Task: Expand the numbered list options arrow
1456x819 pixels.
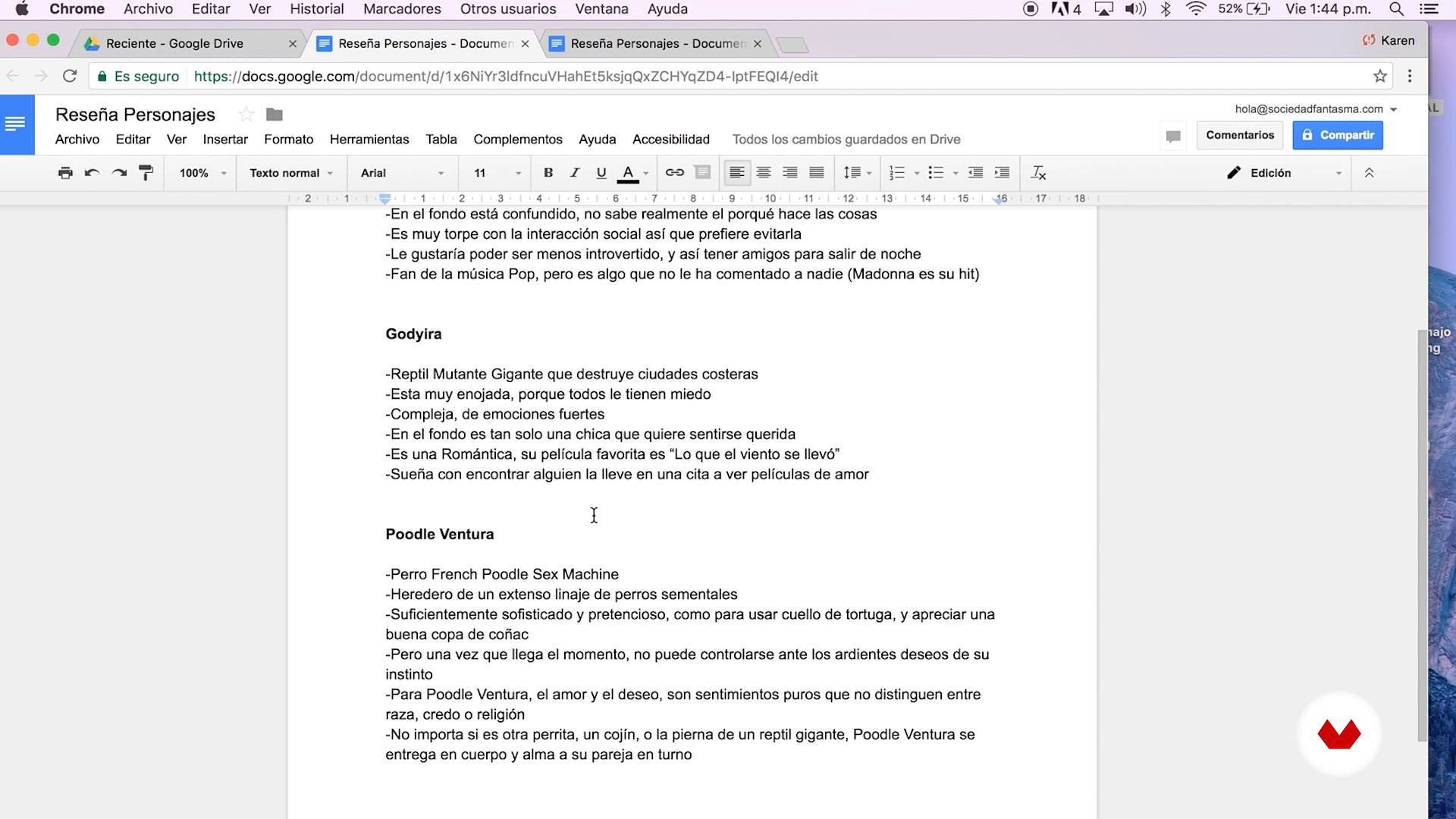Action: 917,174
